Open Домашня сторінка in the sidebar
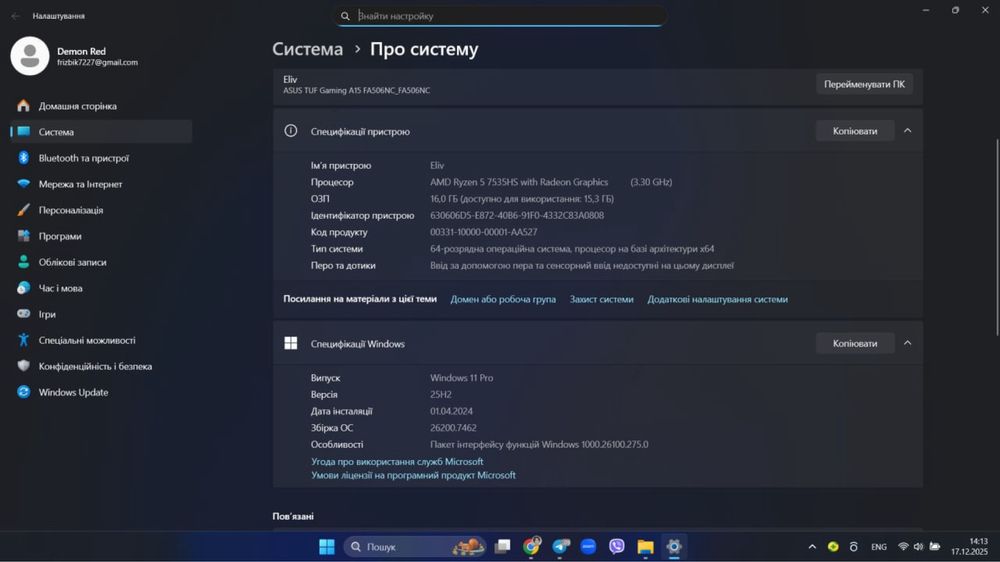The image size is (1000, 562). click(x=77, y=106)
